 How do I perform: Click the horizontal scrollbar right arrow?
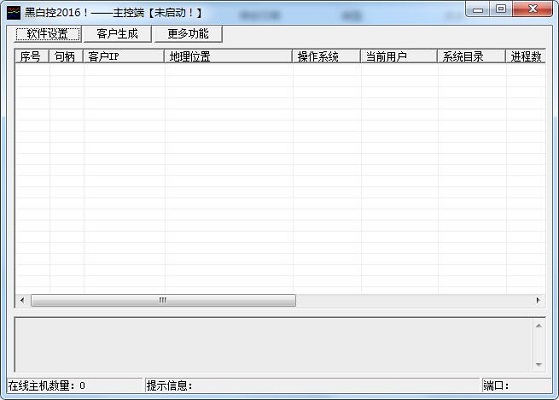click(538, 300)
